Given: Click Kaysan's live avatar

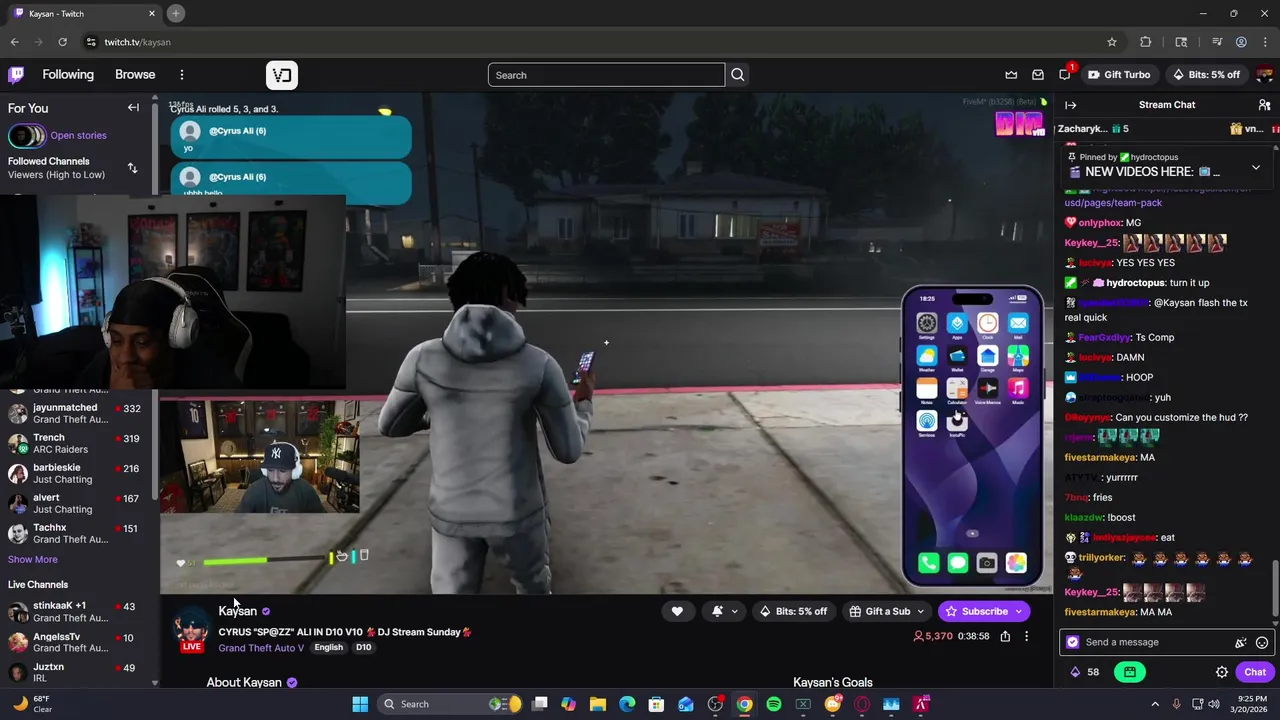Looking at the screenshot, I should point(191,630).
